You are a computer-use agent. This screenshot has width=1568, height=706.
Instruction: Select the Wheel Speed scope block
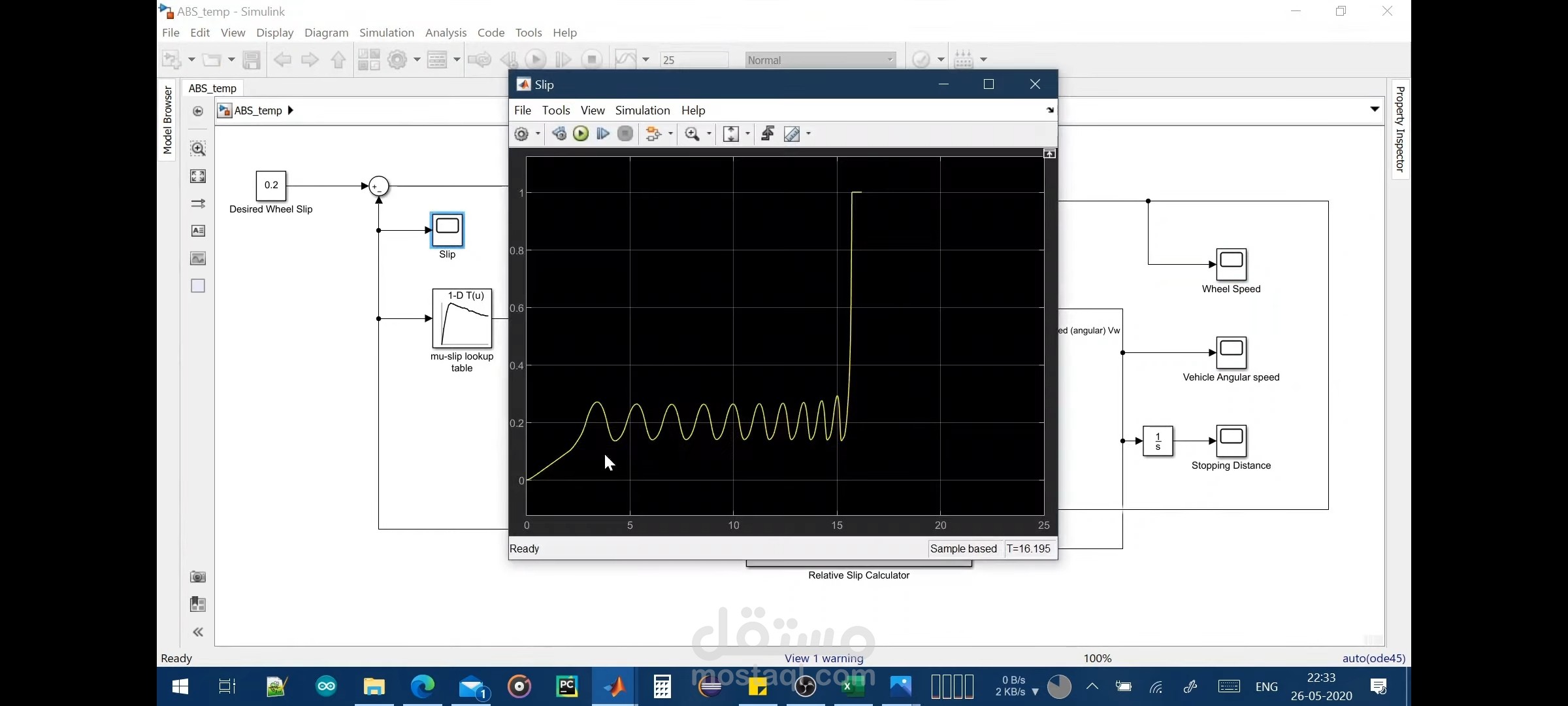(x=1232, y=265)
